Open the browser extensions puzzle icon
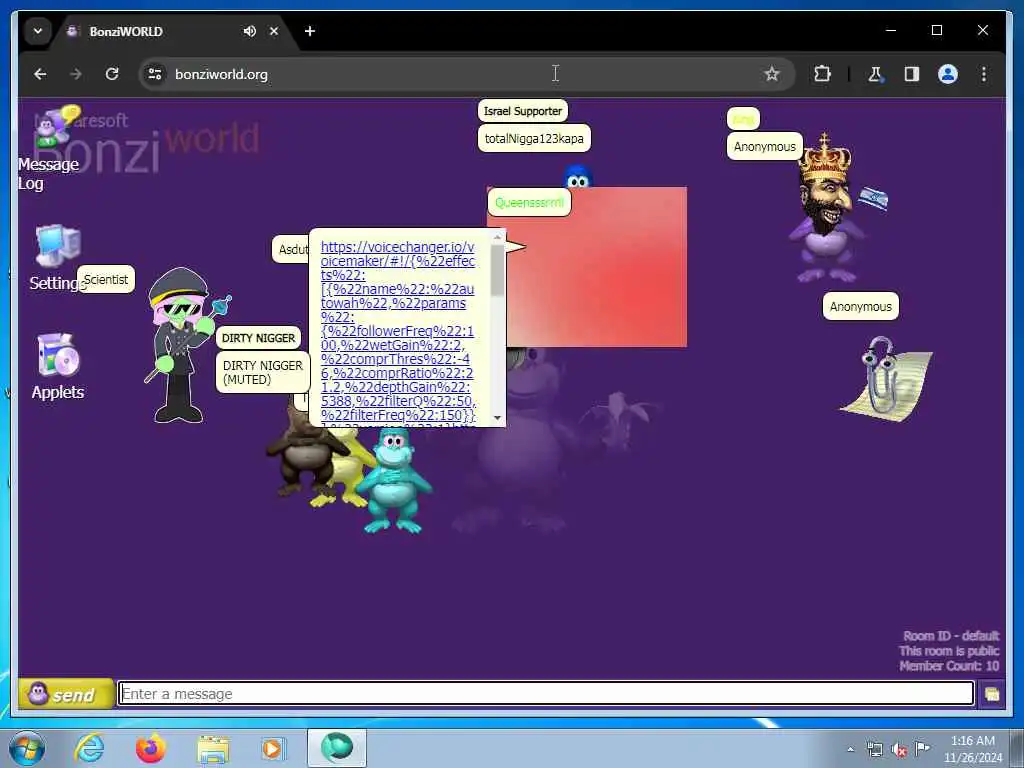 coord(822,74)
